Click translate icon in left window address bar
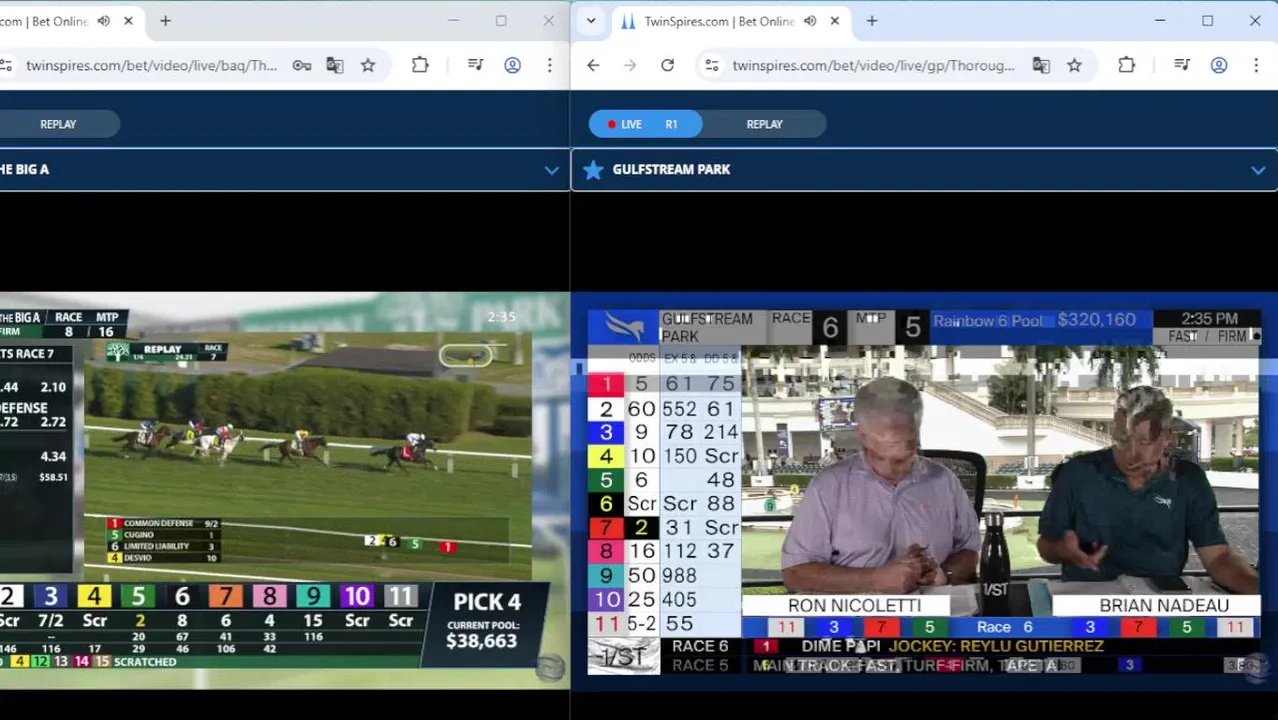1278x720 pixels. [x=335, y=65]
